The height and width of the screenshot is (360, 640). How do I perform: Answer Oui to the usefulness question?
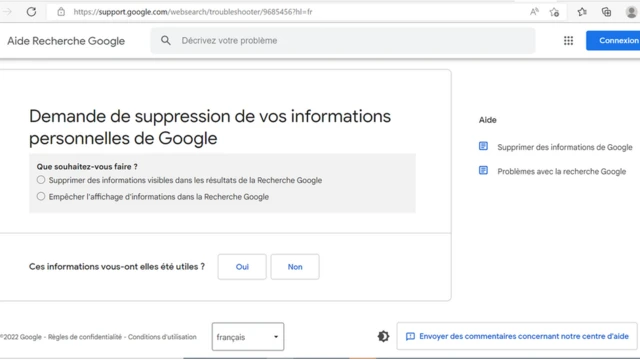point(242,267)
